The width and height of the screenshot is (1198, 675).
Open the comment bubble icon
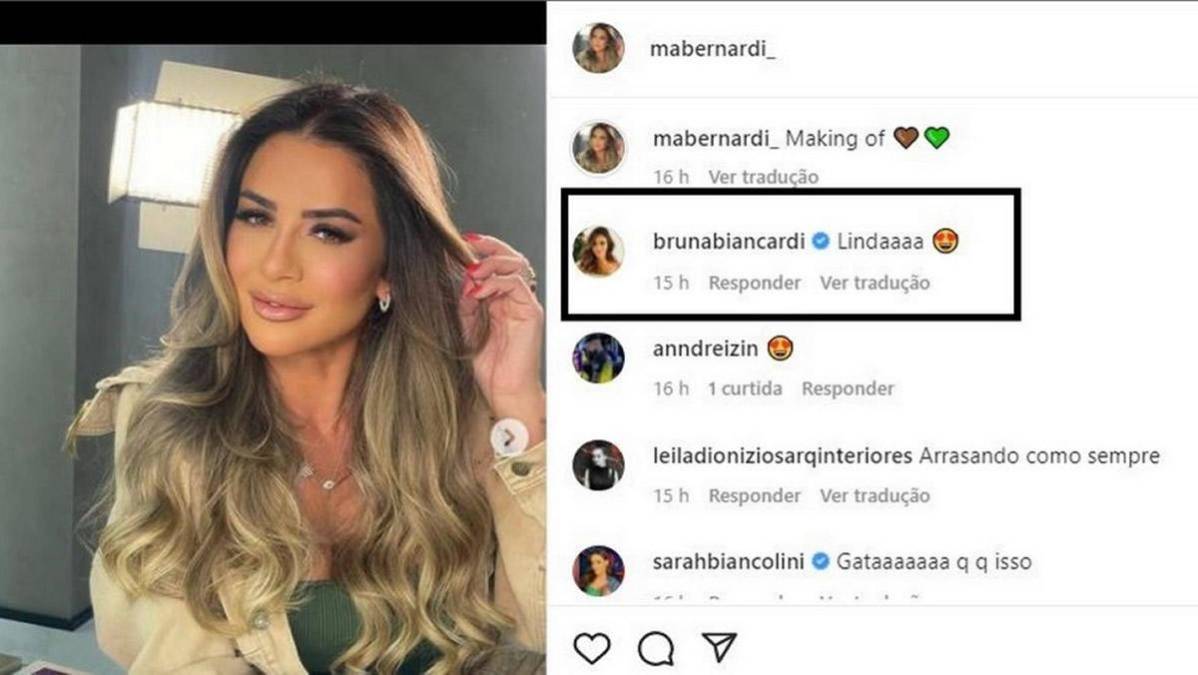click(656, 648)
